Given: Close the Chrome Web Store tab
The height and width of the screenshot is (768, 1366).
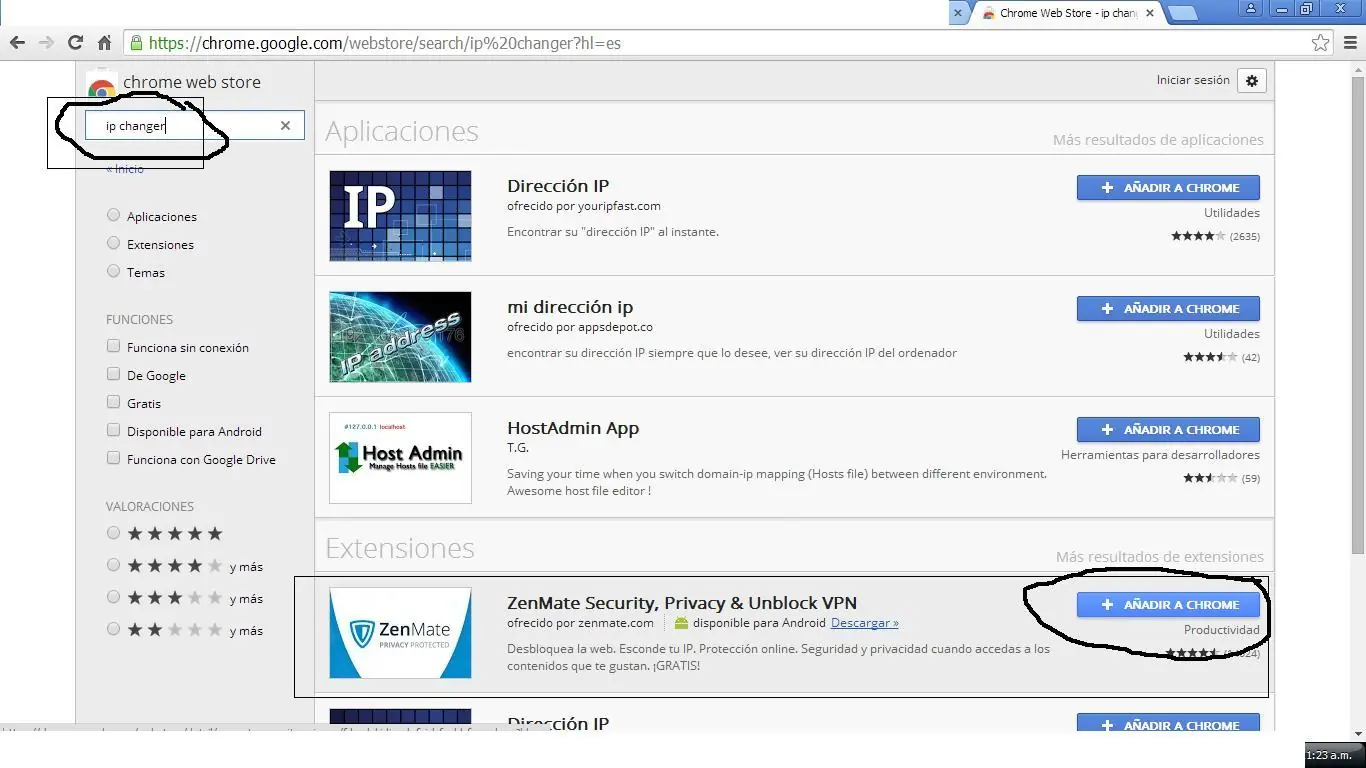Looking at the screenshot, I should point(1150,13).
